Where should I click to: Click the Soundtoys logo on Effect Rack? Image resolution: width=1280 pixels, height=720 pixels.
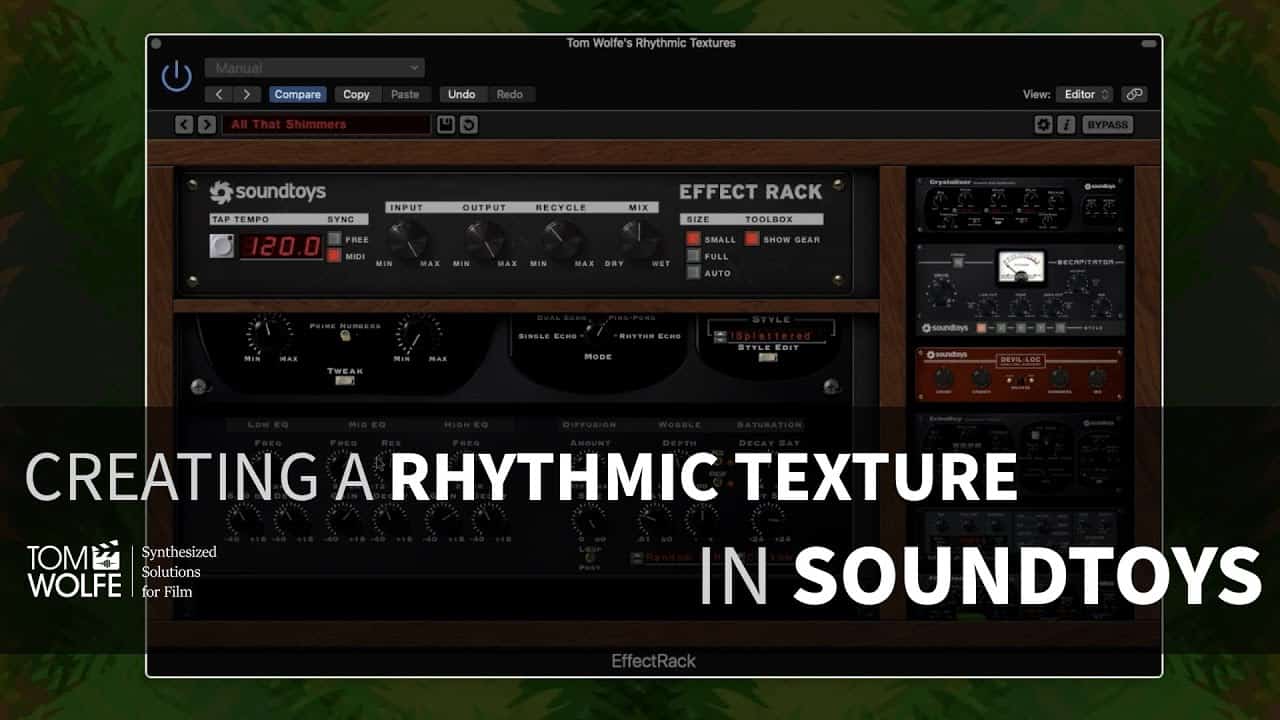tap(267, 192)
